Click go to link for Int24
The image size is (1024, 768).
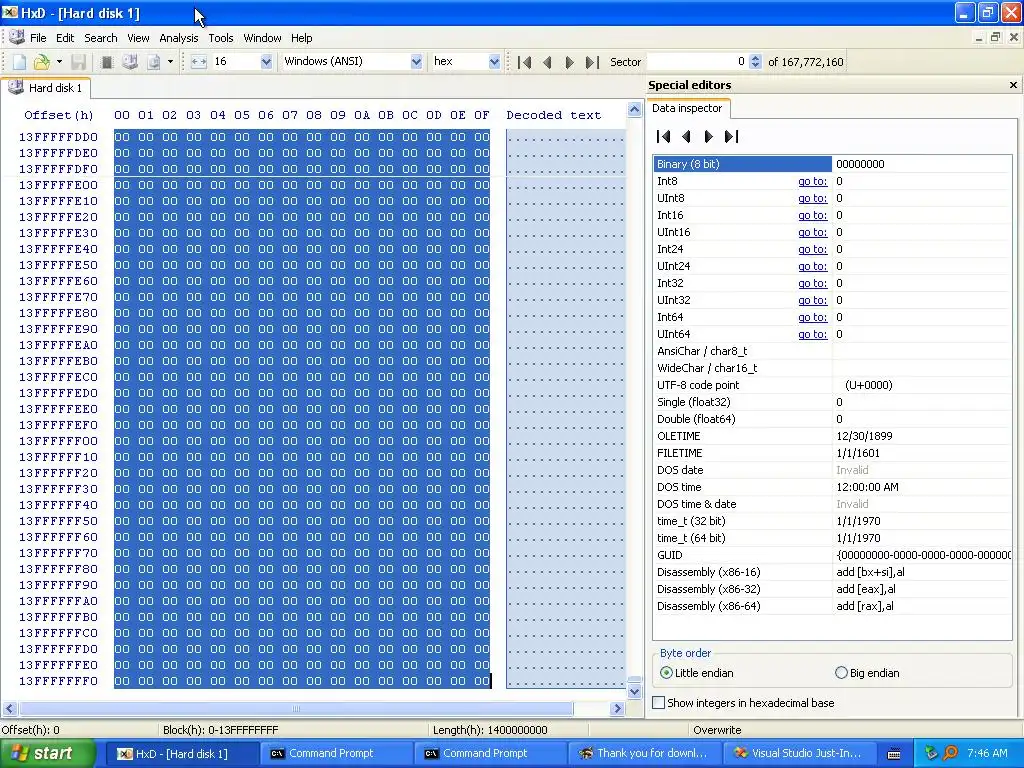pyautogui.click(x=812, y=249)
